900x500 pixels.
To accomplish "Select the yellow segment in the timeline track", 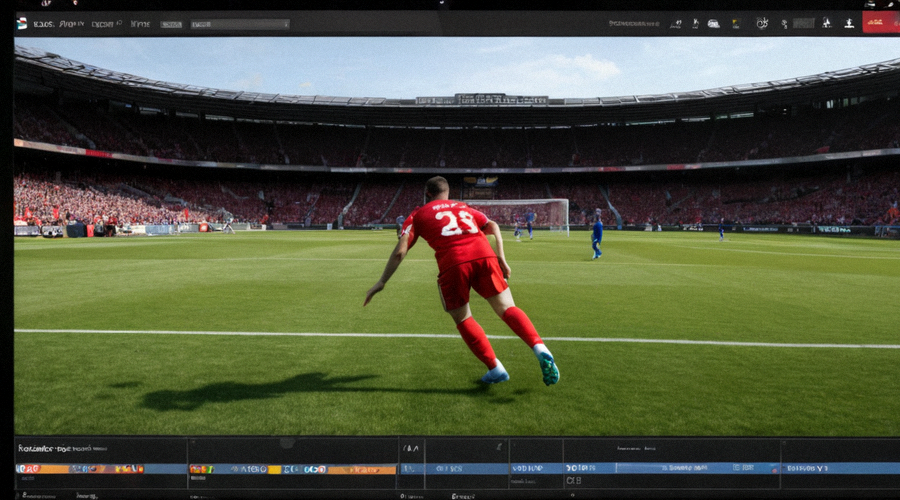I will click(x=274, y=470).
